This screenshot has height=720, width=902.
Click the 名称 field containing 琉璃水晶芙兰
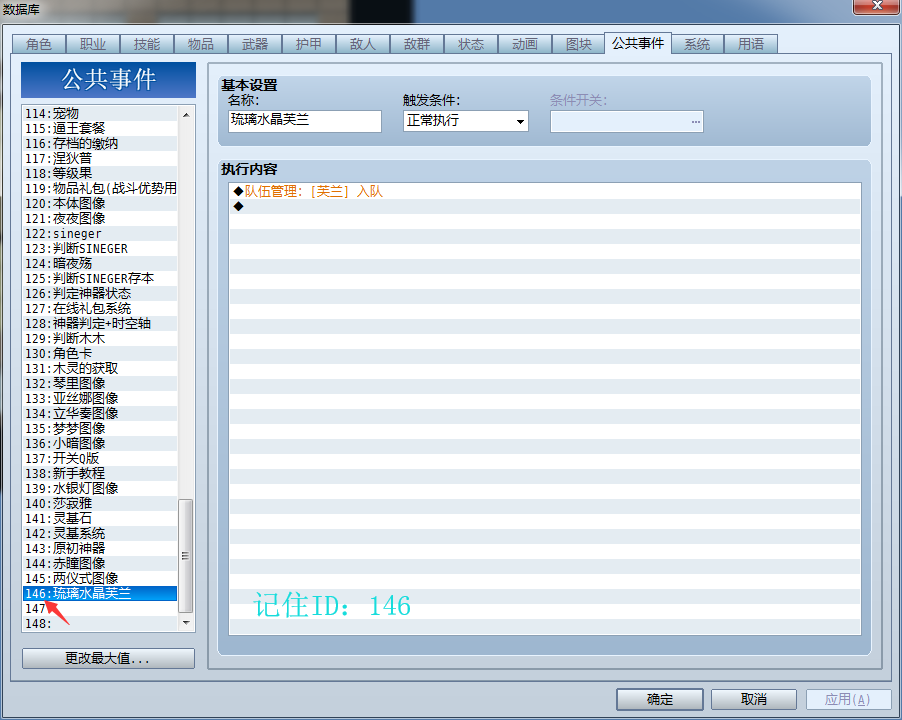[x=305, y=121]
